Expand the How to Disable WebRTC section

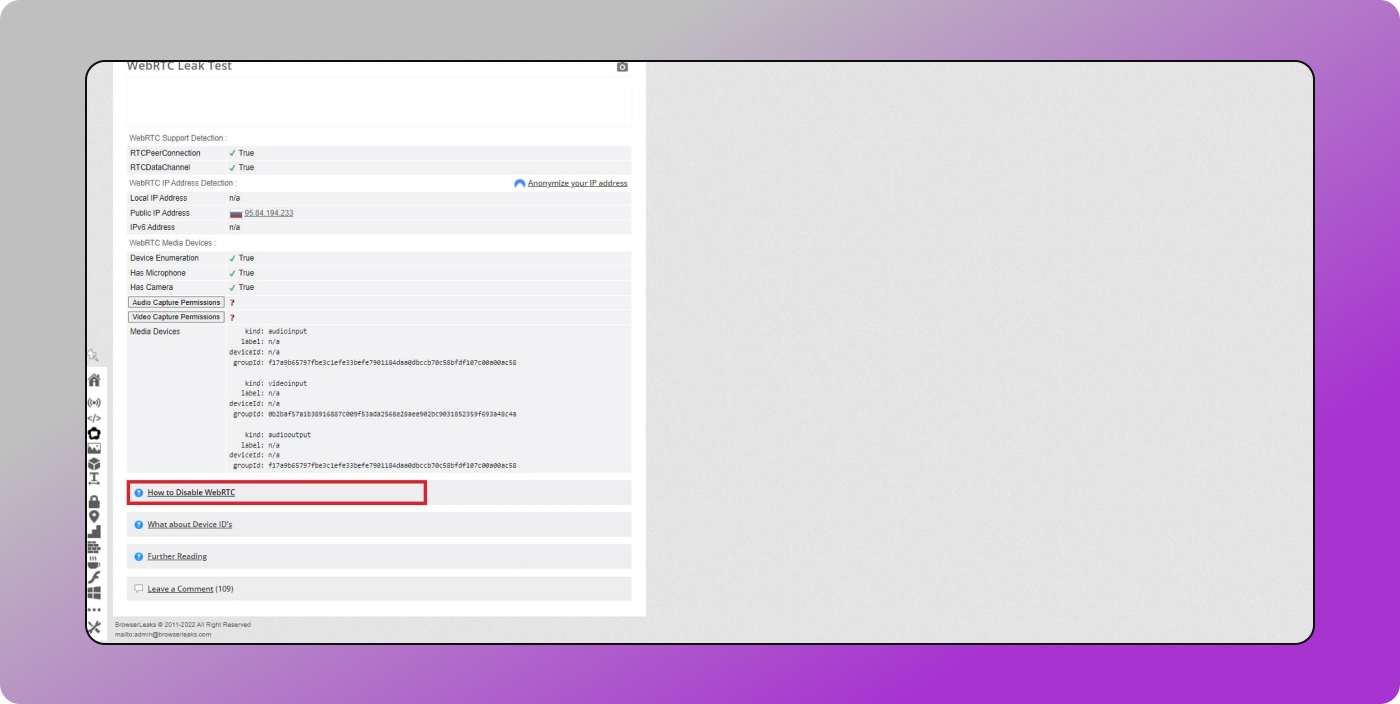tap(191, 493)
